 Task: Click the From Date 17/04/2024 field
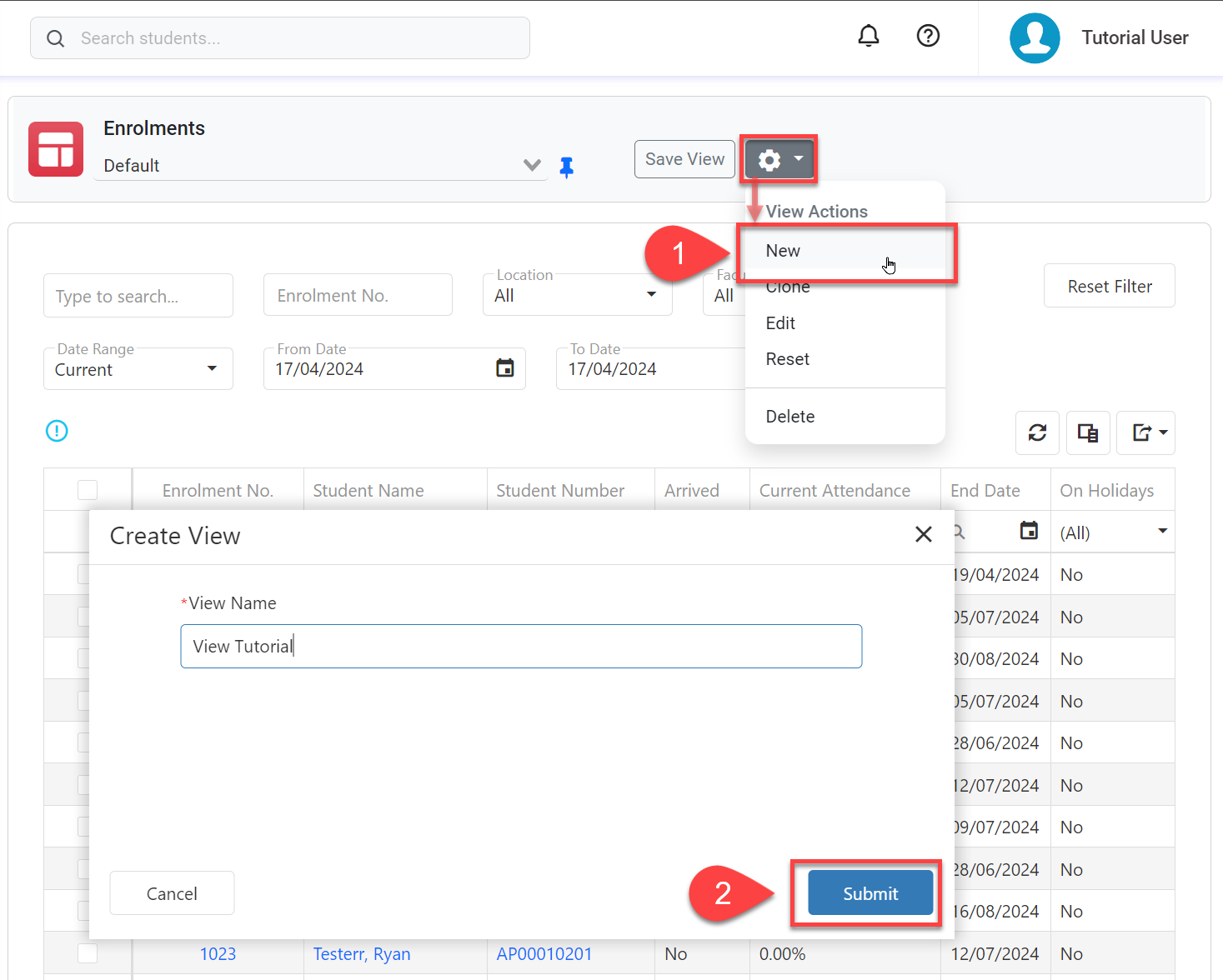(394, 368)
